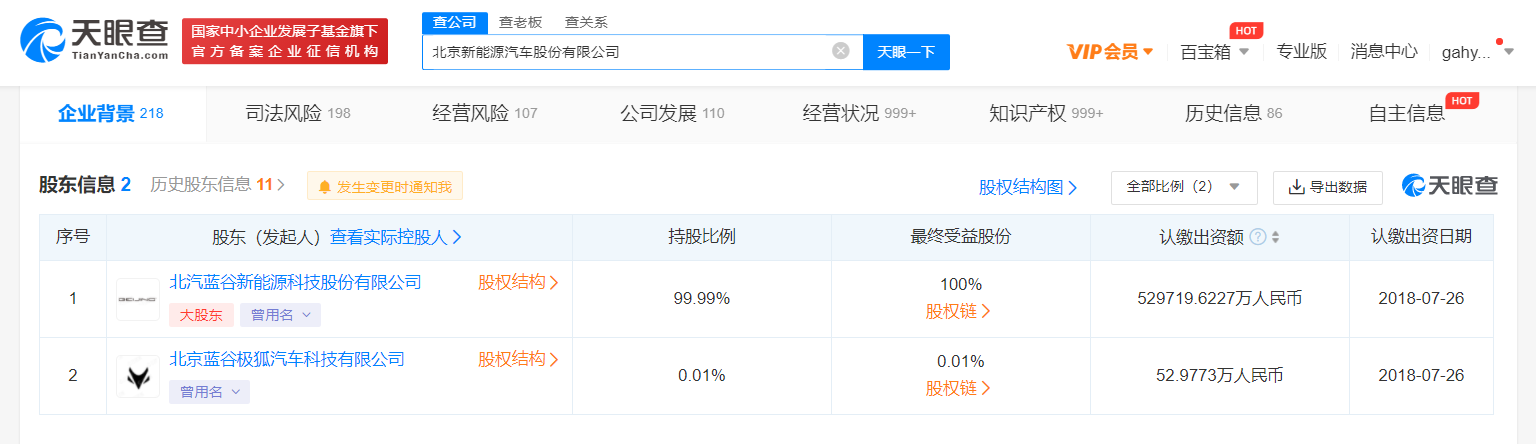This screenshot has height=444, width=1536.
Task: Open 北汽蓝谷新能源科技股份有限公司 link
Action: [x=296, y=282]
